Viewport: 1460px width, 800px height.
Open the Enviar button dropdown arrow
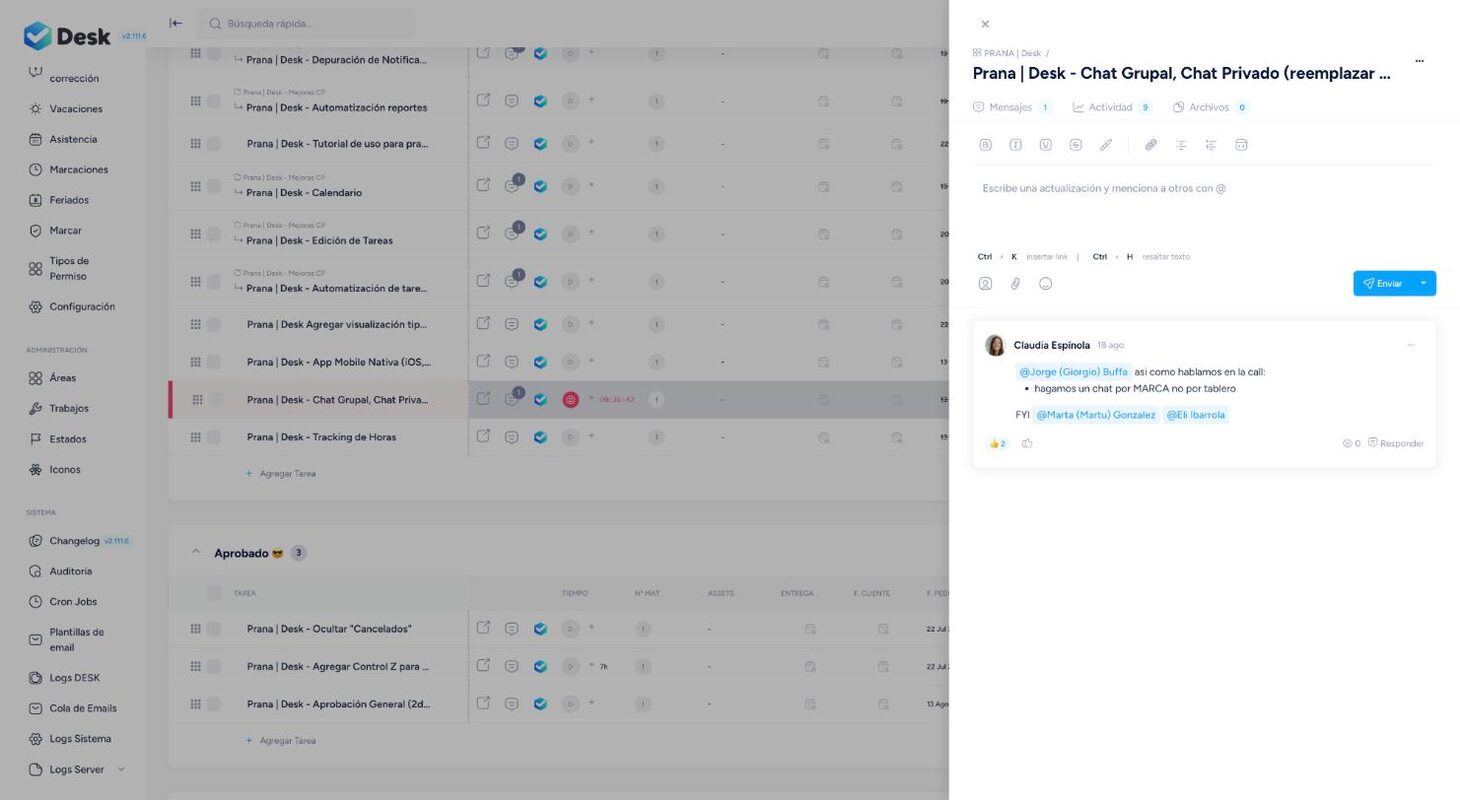tap(1424, 284)
